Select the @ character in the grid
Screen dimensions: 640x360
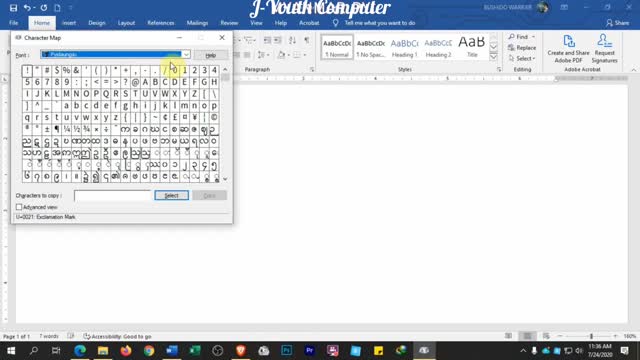pyautogui.click(x=135, y=82)
